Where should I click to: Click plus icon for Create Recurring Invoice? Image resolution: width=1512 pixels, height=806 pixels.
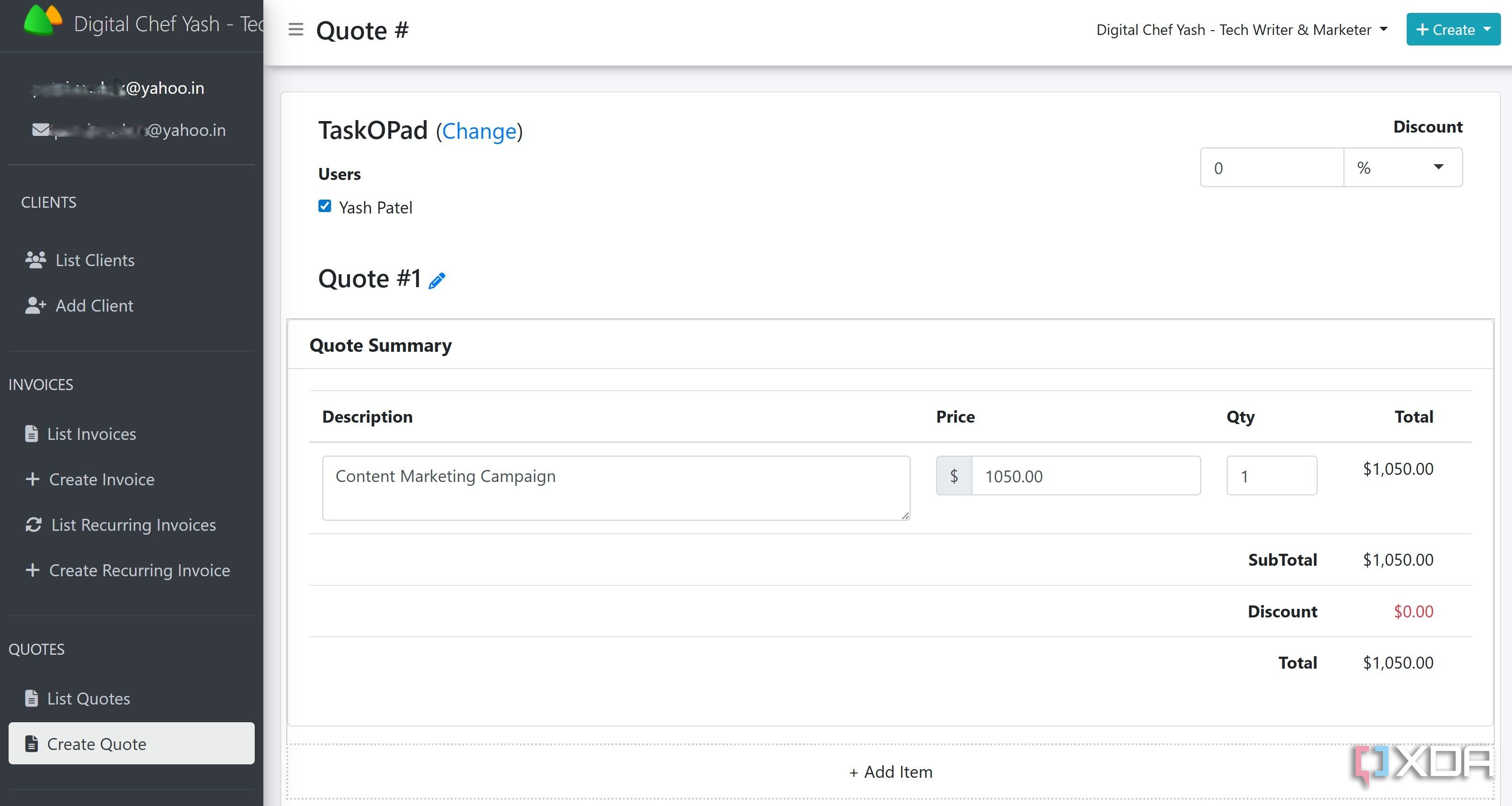click(33, 570)
